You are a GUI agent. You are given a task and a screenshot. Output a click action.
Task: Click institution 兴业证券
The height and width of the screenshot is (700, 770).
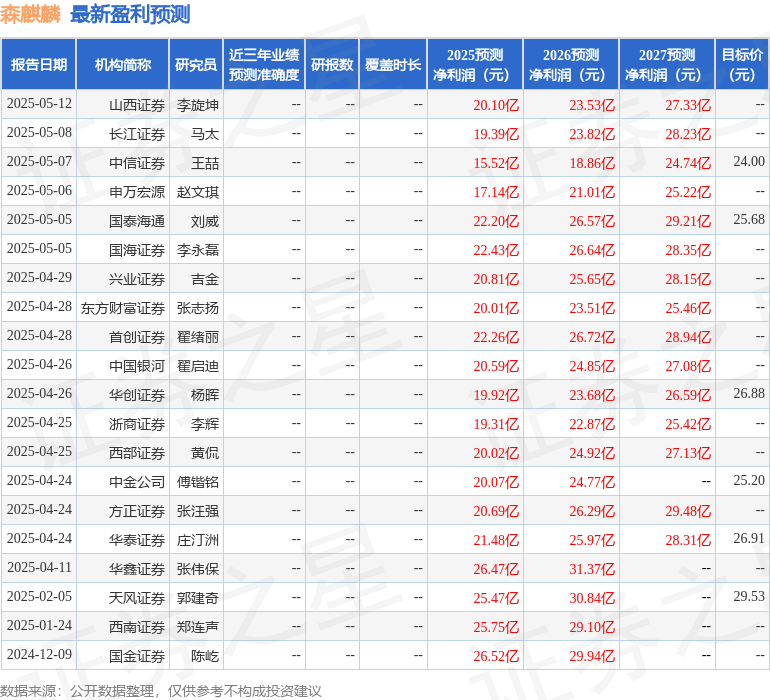pyautogui.click(x=137, y=279)
